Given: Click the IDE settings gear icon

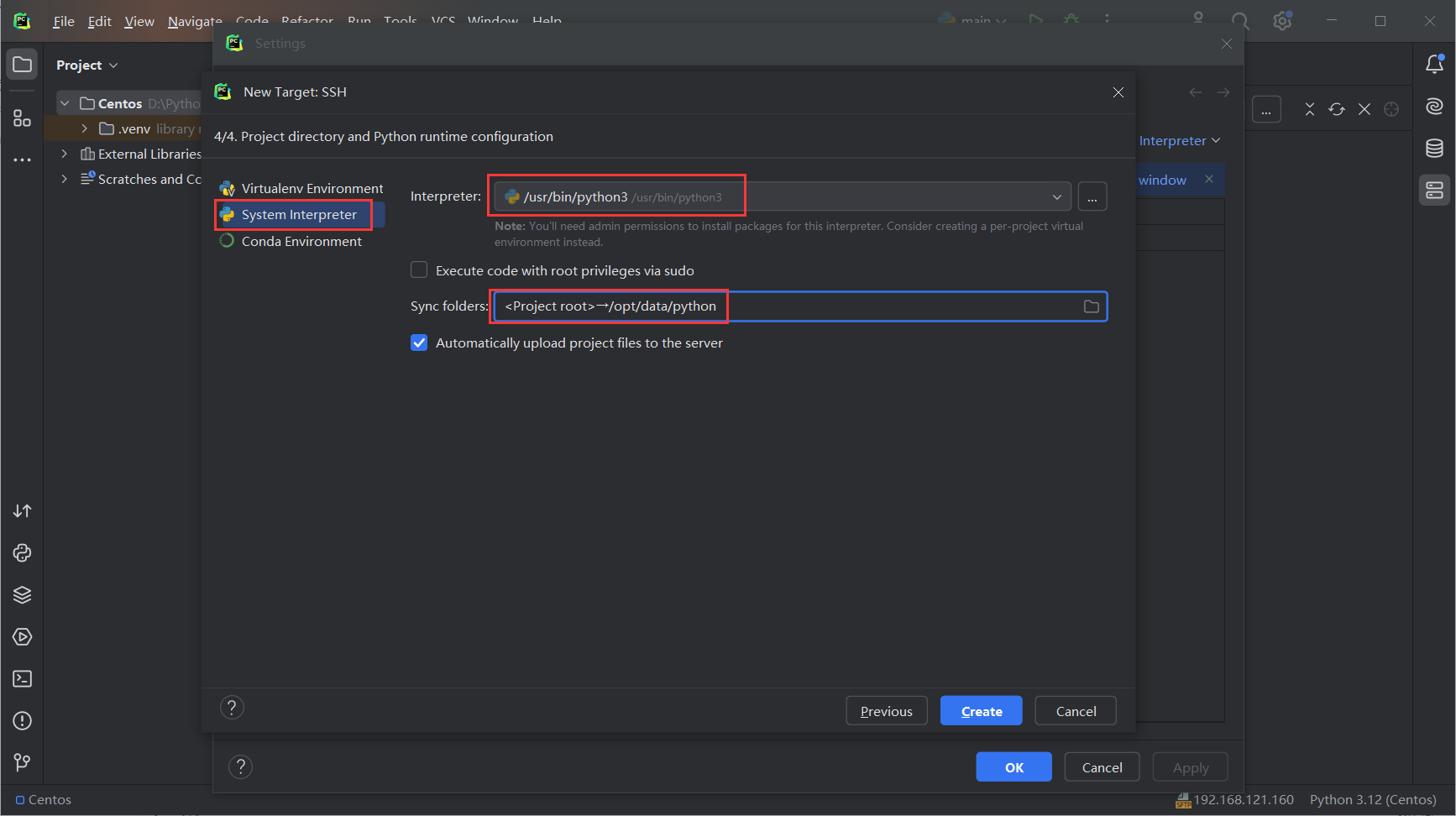Looking at the screenshot, I should coord(1282,20).
